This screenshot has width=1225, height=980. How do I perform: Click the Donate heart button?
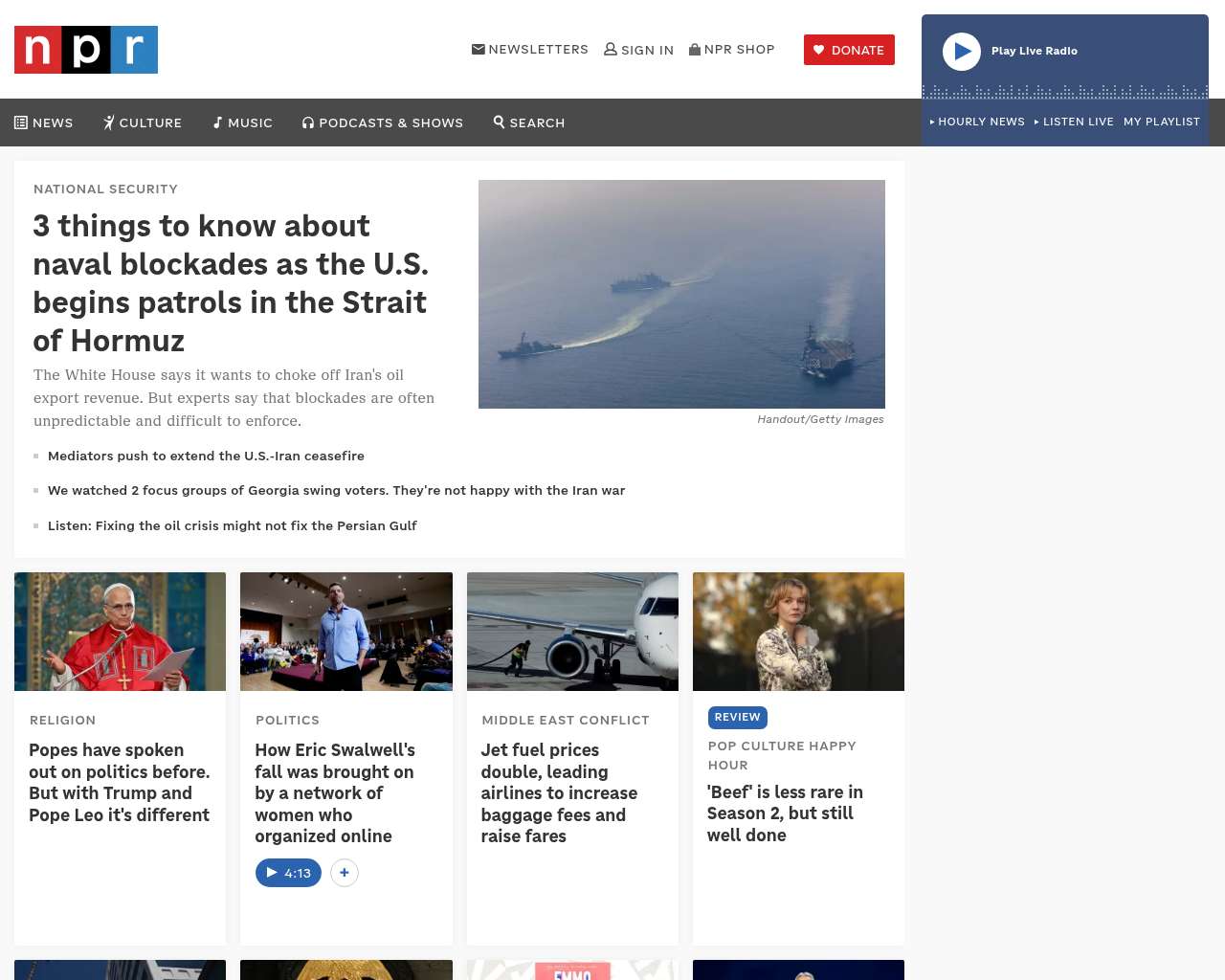pos(849,50)
